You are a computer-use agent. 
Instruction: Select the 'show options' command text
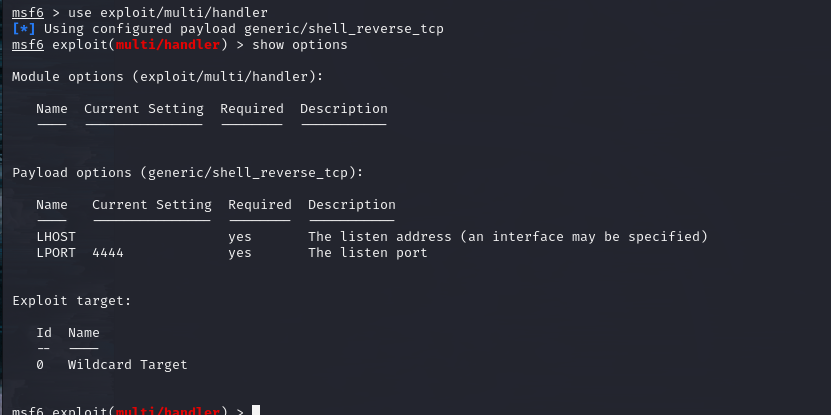click(300, 45)
